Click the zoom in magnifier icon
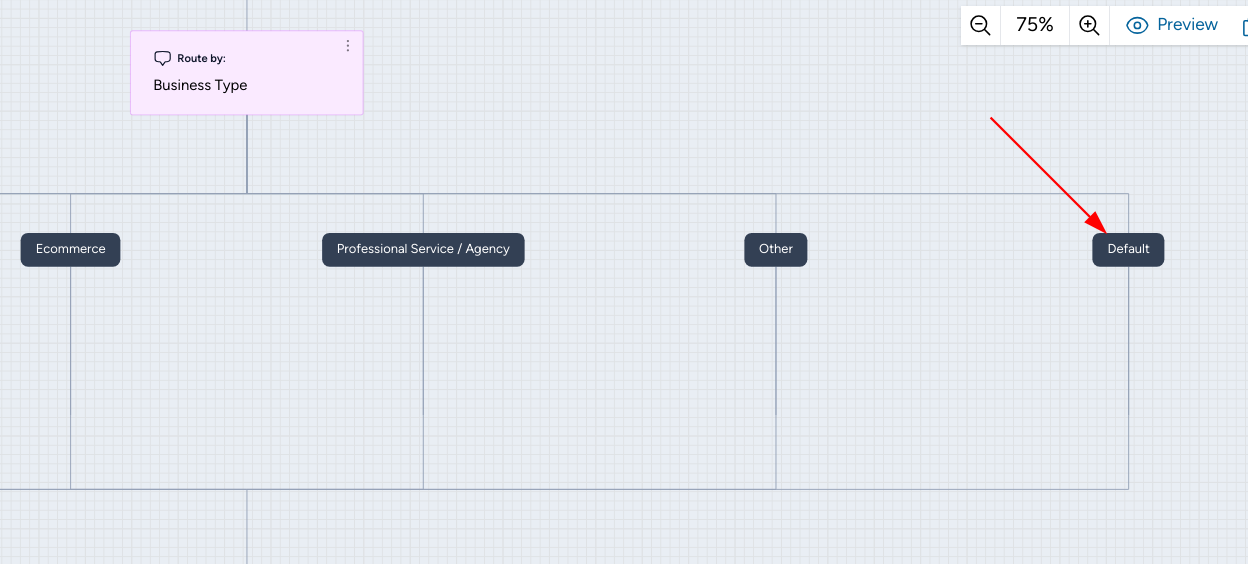 click(1089, 26)
